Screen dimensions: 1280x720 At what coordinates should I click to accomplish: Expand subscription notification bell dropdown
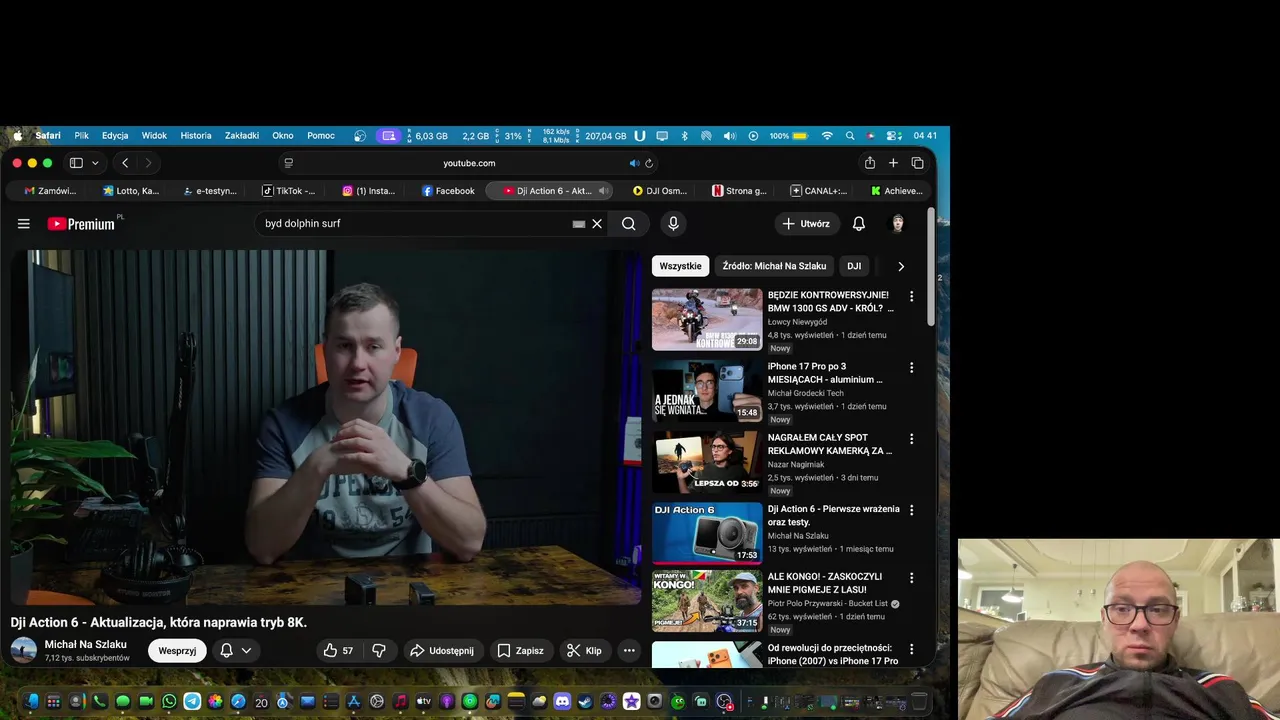[x=236, y=651]
